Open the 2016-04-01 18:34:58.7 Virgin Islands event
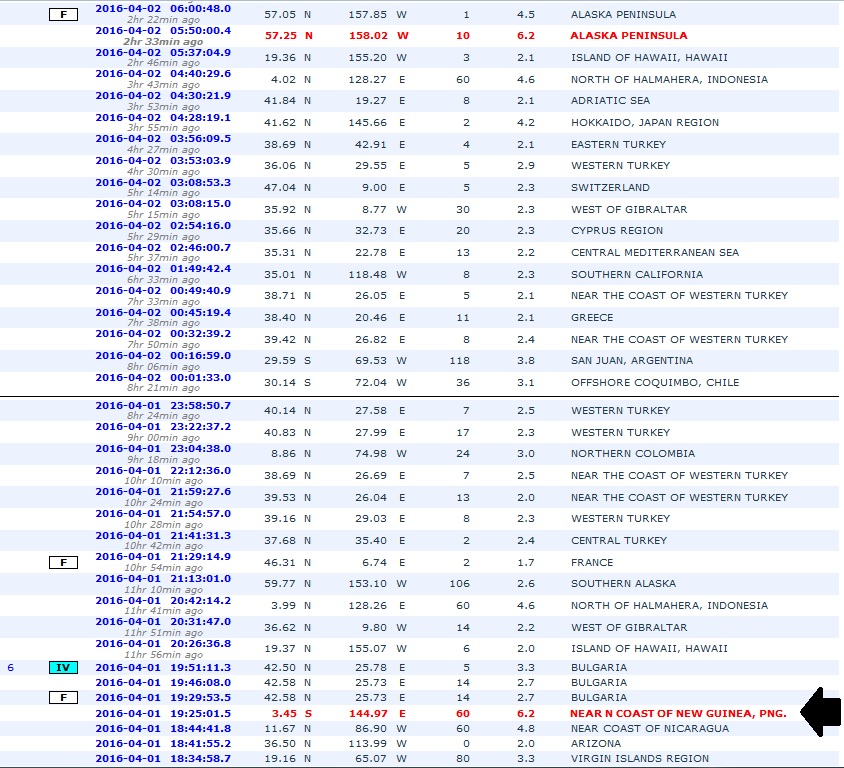The image size is (844, 768). (x=163, y=758)
